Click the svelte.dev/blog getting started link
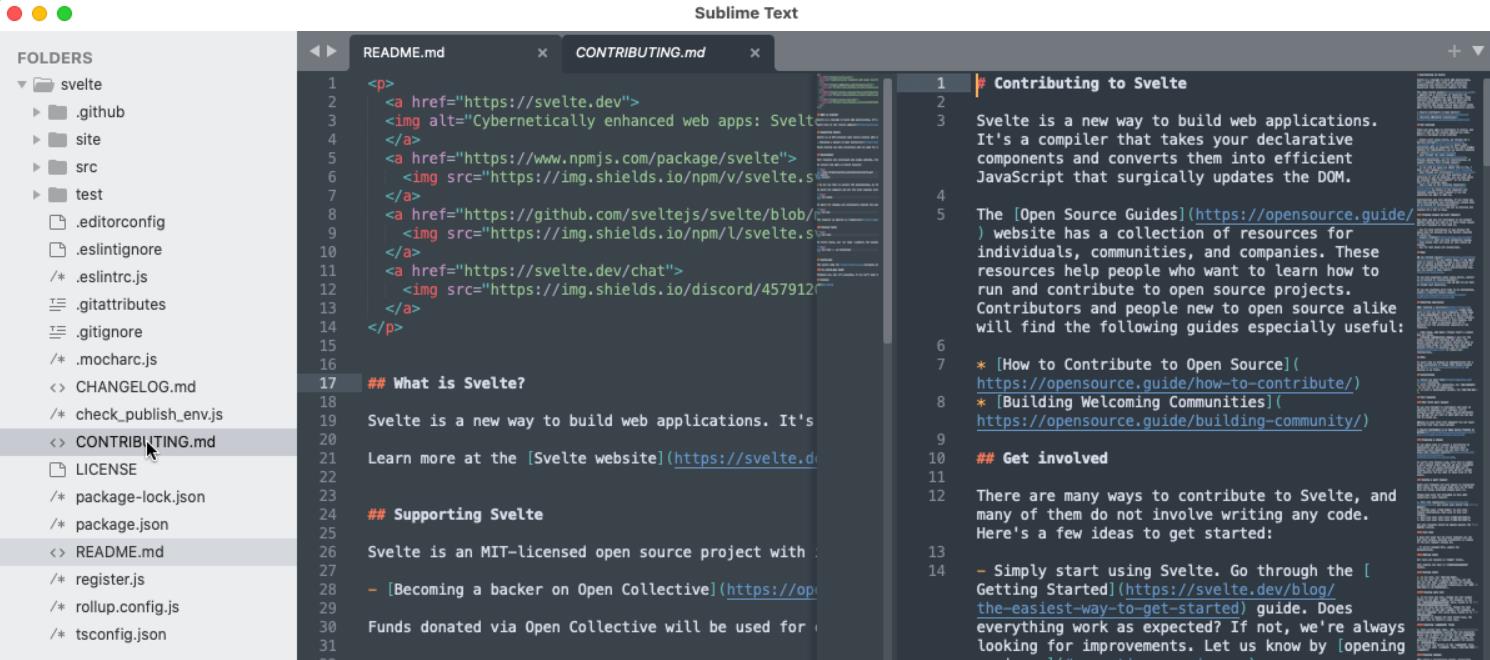 [1156, 599]
